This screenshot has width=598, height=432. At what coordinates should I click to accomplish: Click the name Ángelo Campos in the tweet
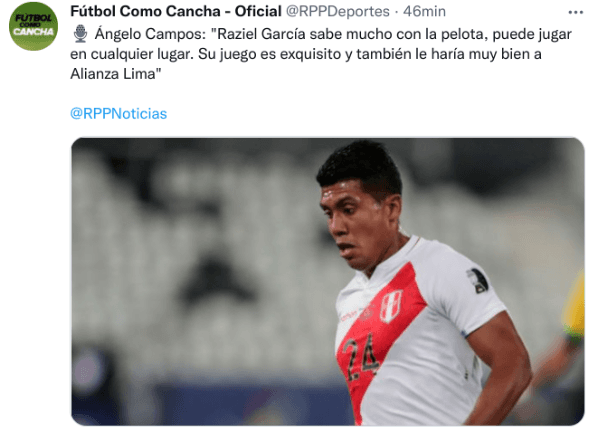(x=148, y=34)
